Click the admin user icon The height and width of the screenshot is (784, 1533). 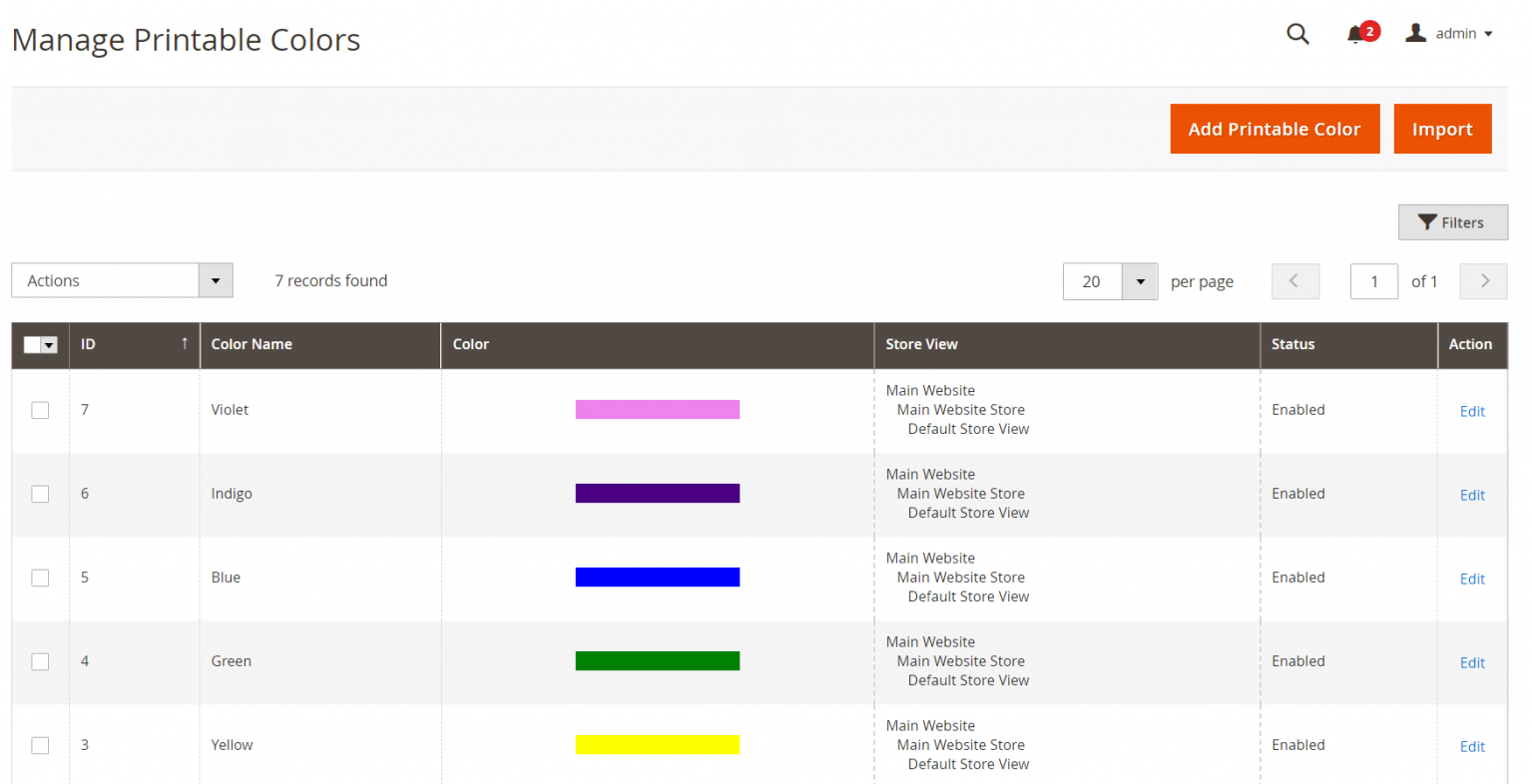1415,33
